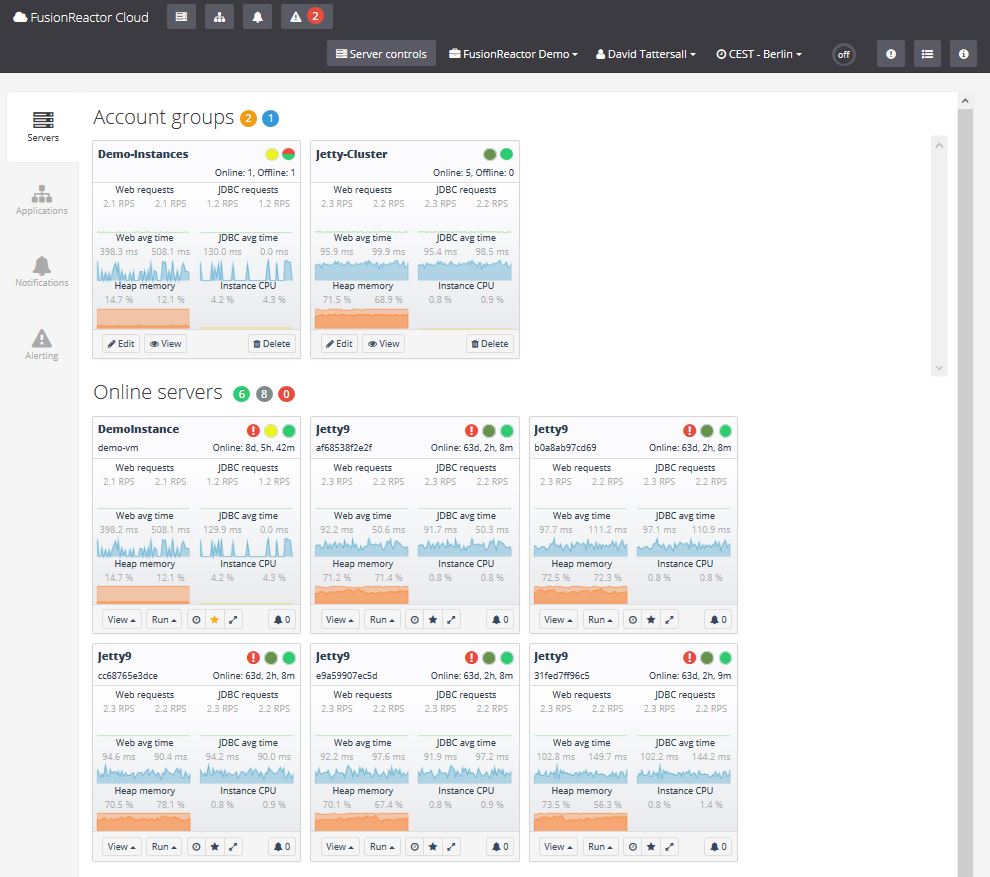Image resolution: width=990 pixels, height=877 pixels.
Task: Open the bell alerts count on DemoInstance card
Action: pos(282,619)
